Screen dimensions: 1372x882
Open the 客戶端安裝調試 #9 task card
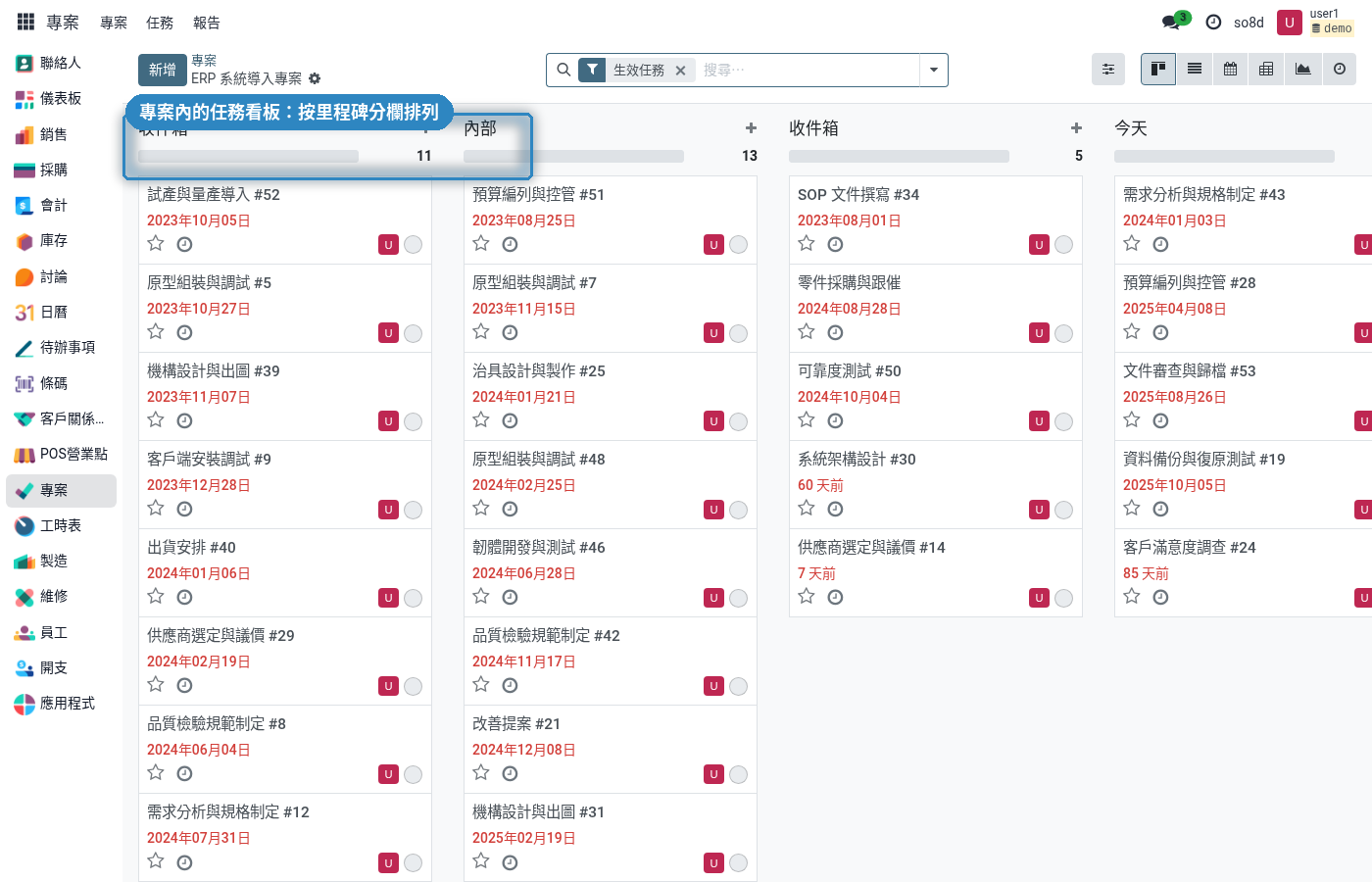[x=284, y=484]
